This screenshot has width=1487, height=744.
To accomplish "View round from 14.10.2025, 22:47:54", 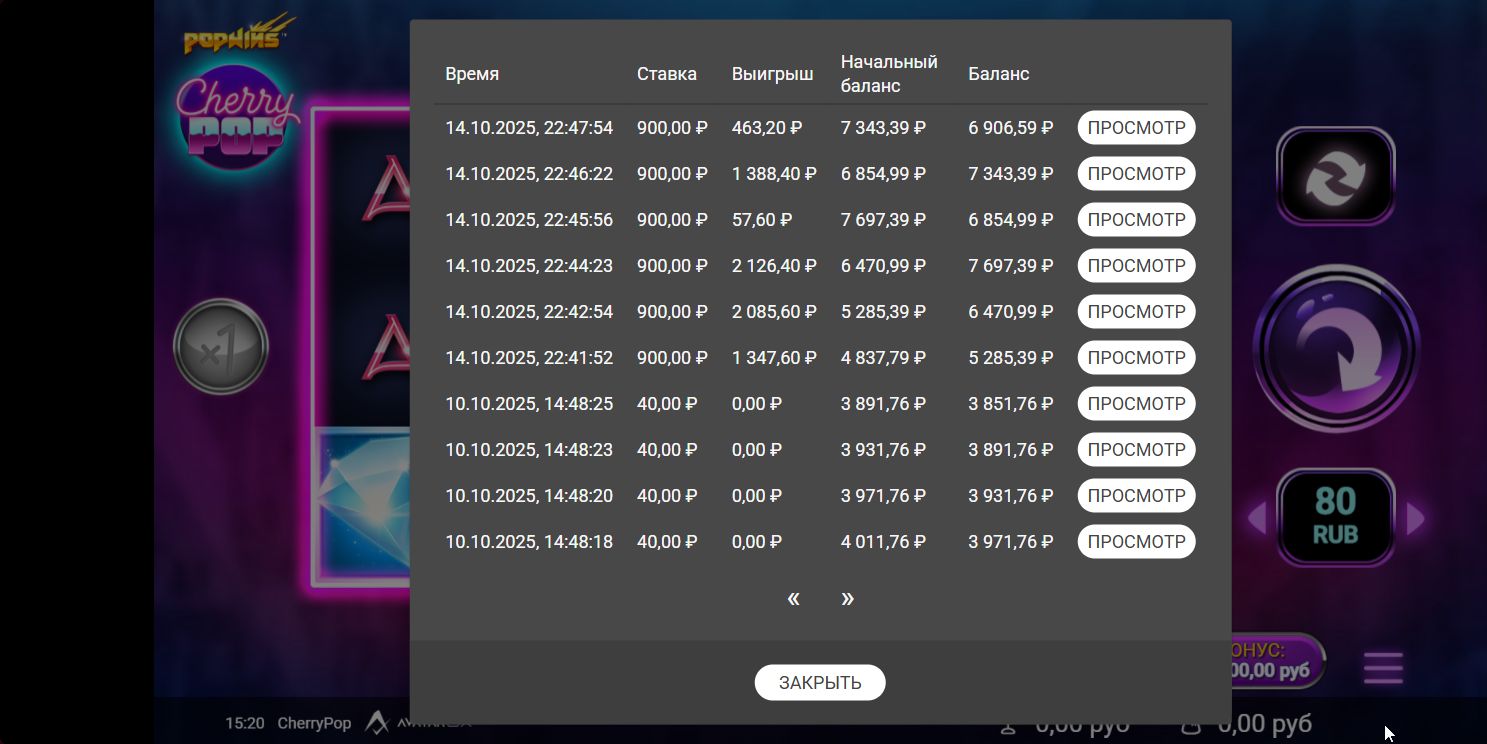I will click(x=1136, y=128).
